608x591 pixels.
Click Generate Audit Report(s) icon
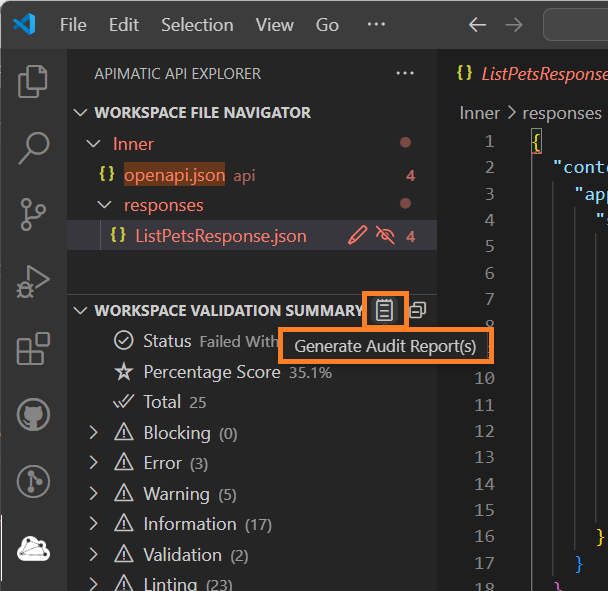click(384, 310)
